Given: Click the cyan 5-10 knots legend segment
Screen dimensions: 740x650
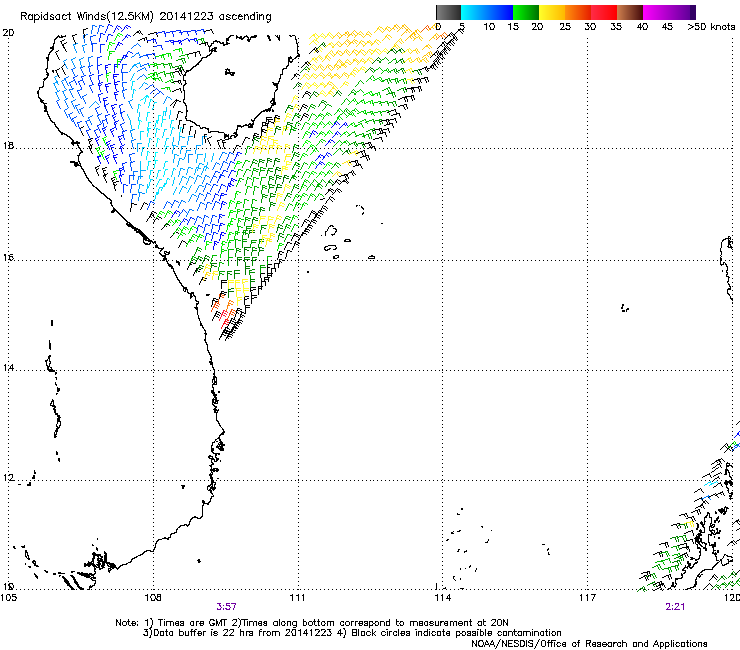Looking at the screenshot, I should [x=474, y=12].
